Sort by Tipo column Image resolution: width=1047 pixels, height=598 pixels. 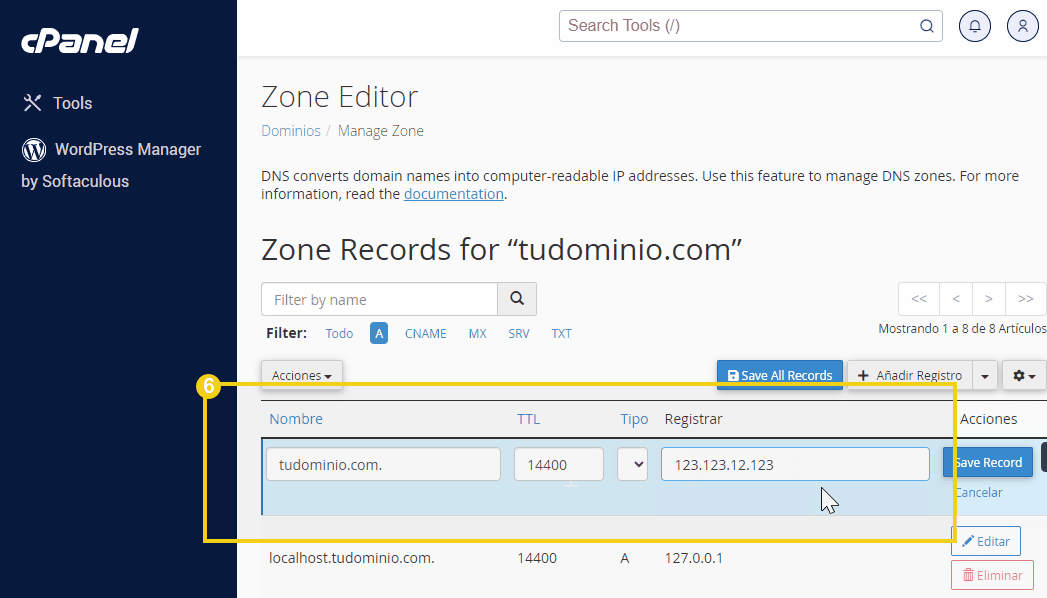(x=634, y=419)
